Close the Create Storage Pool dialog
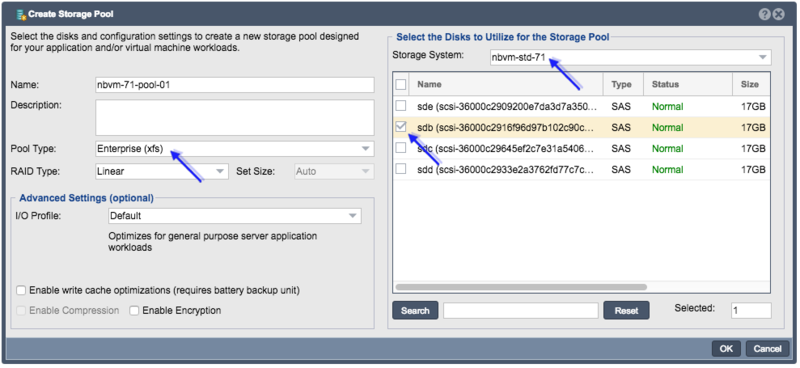 point(778,14)
